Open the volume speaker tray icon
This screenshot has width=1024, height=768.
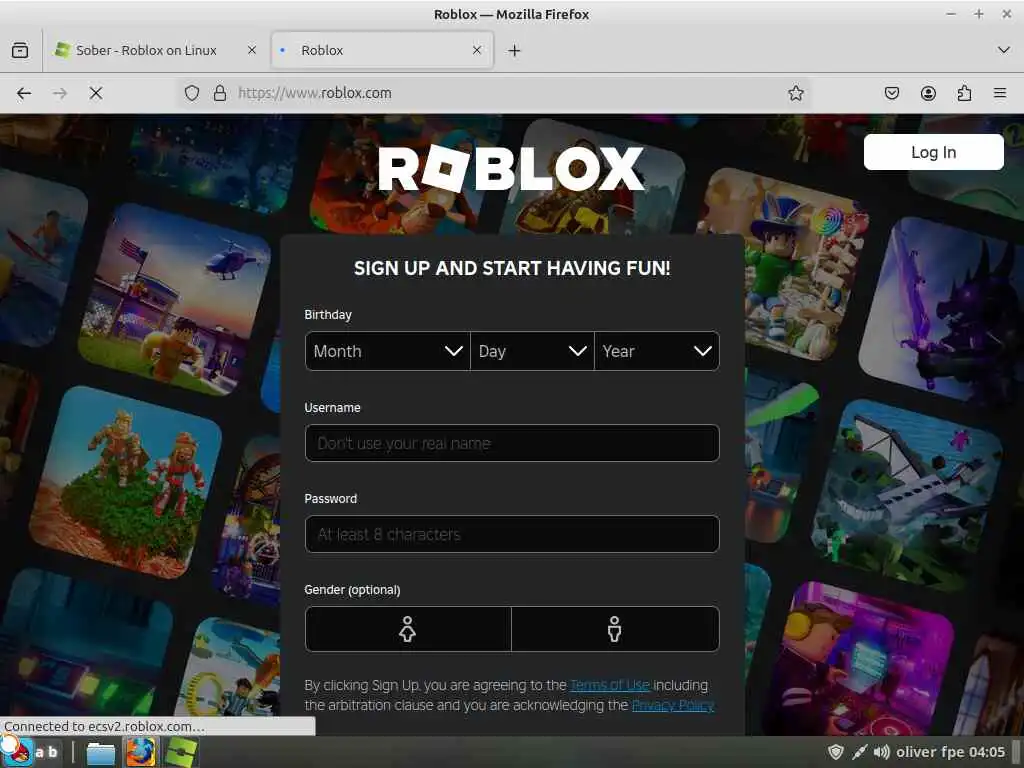[x=882, y=752]
